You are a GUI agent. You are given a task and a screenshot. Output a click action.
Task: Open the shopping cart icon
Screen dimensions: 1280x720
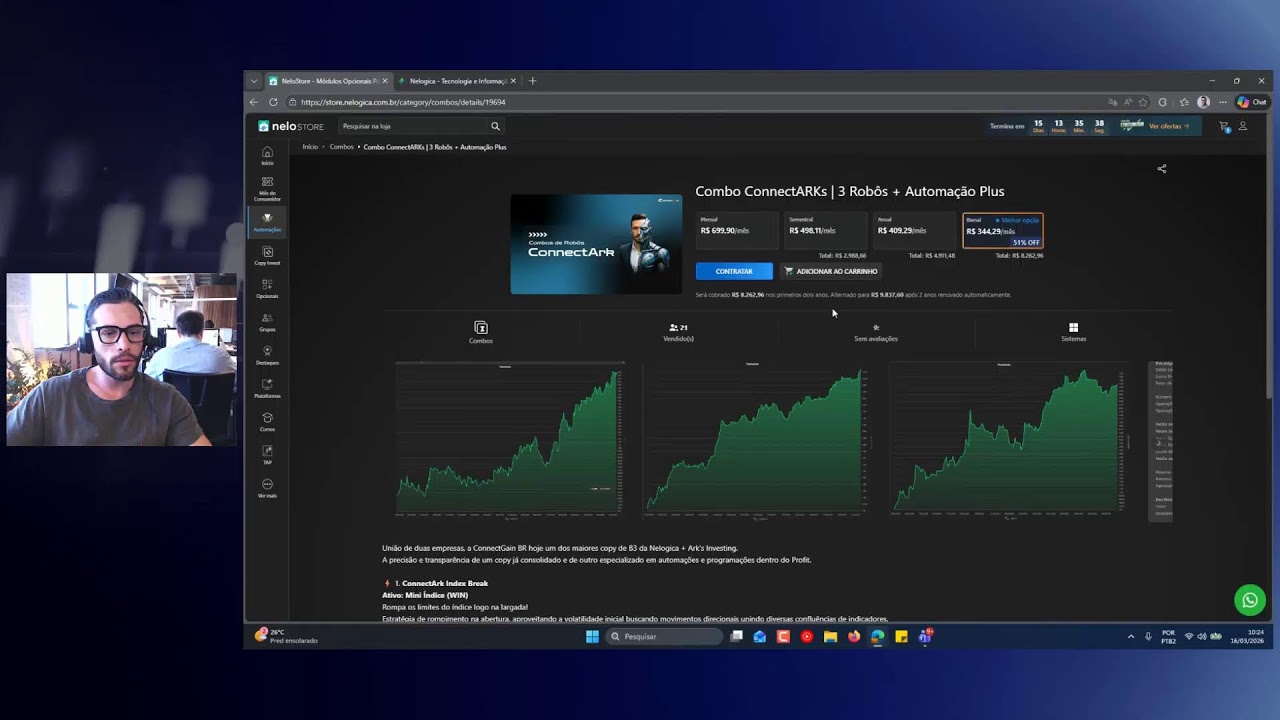click(1224, 127)
